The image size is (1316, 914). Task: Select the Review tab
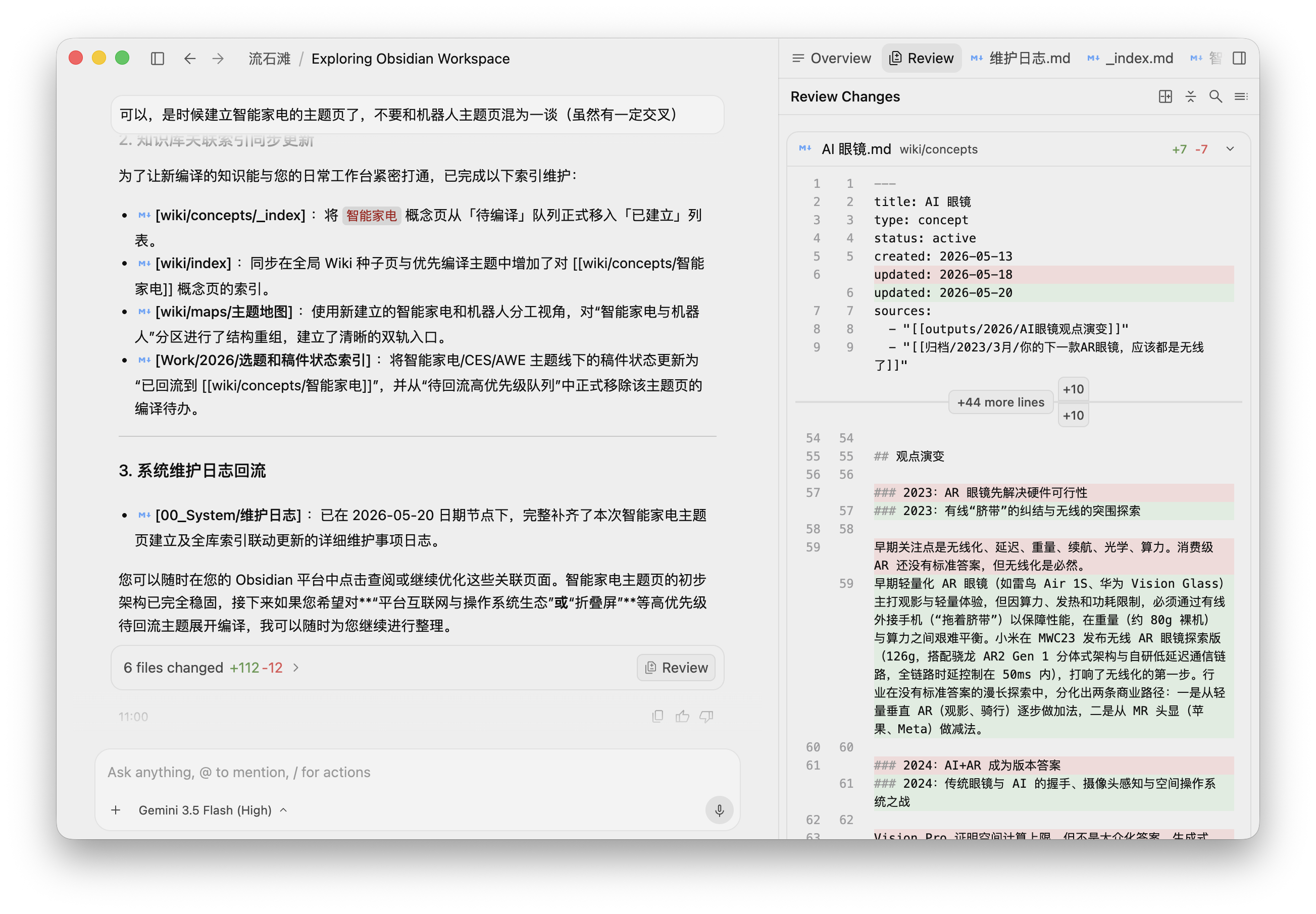pyautogui.click(x=921, y=59)
